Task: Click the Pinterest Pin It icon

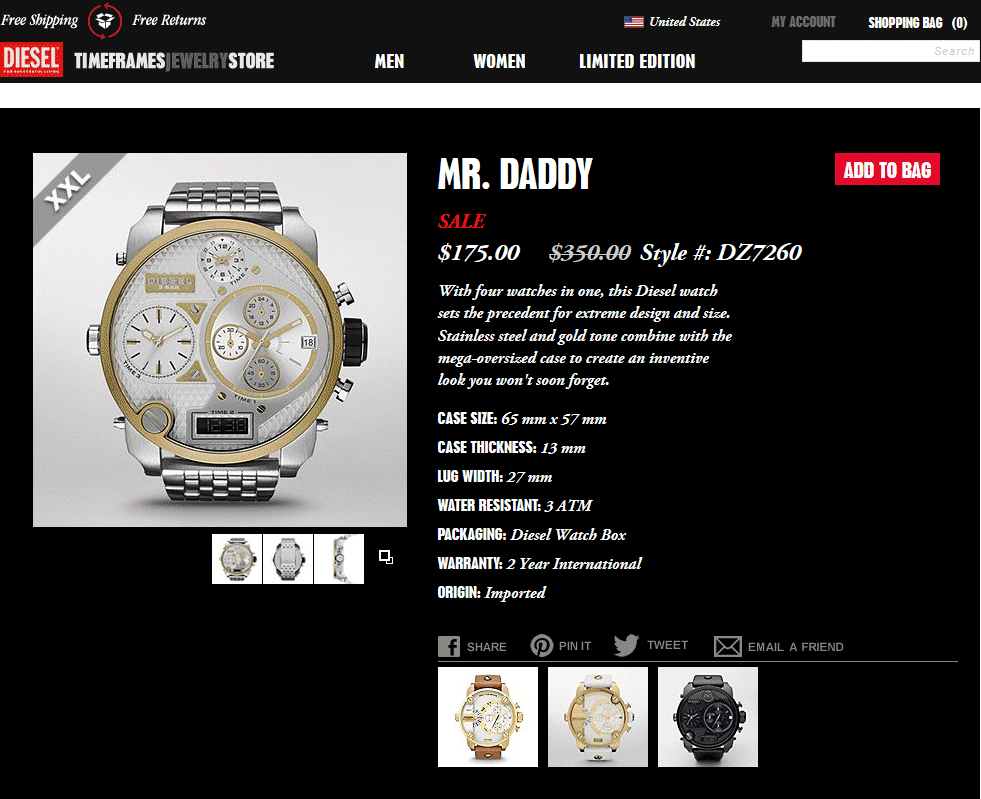Action: (x=541, y=645)
